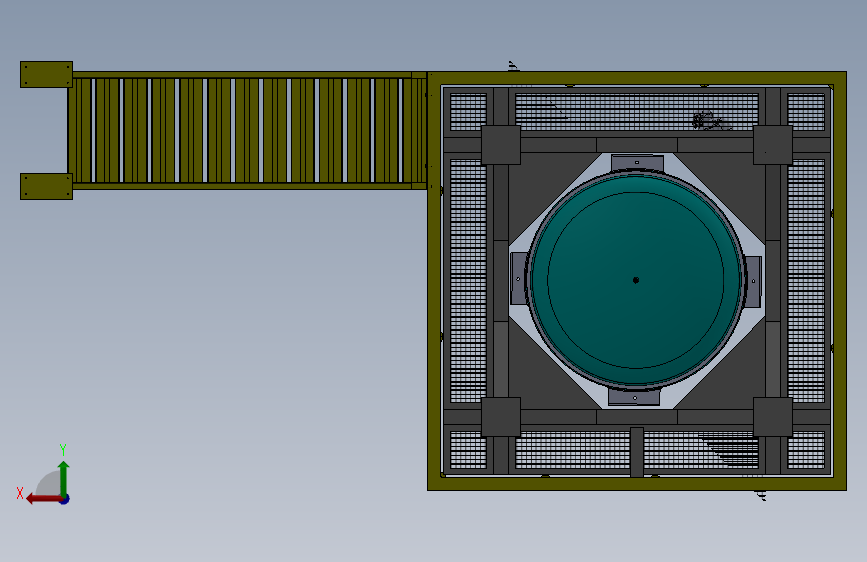
Task: Select the conveyor's lower side rail
Action: click(x=249, y=186)
